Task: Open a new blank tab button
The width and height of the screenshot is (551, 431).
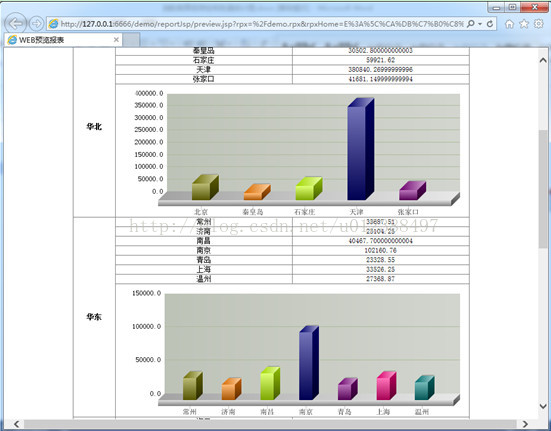Action: 131,40
